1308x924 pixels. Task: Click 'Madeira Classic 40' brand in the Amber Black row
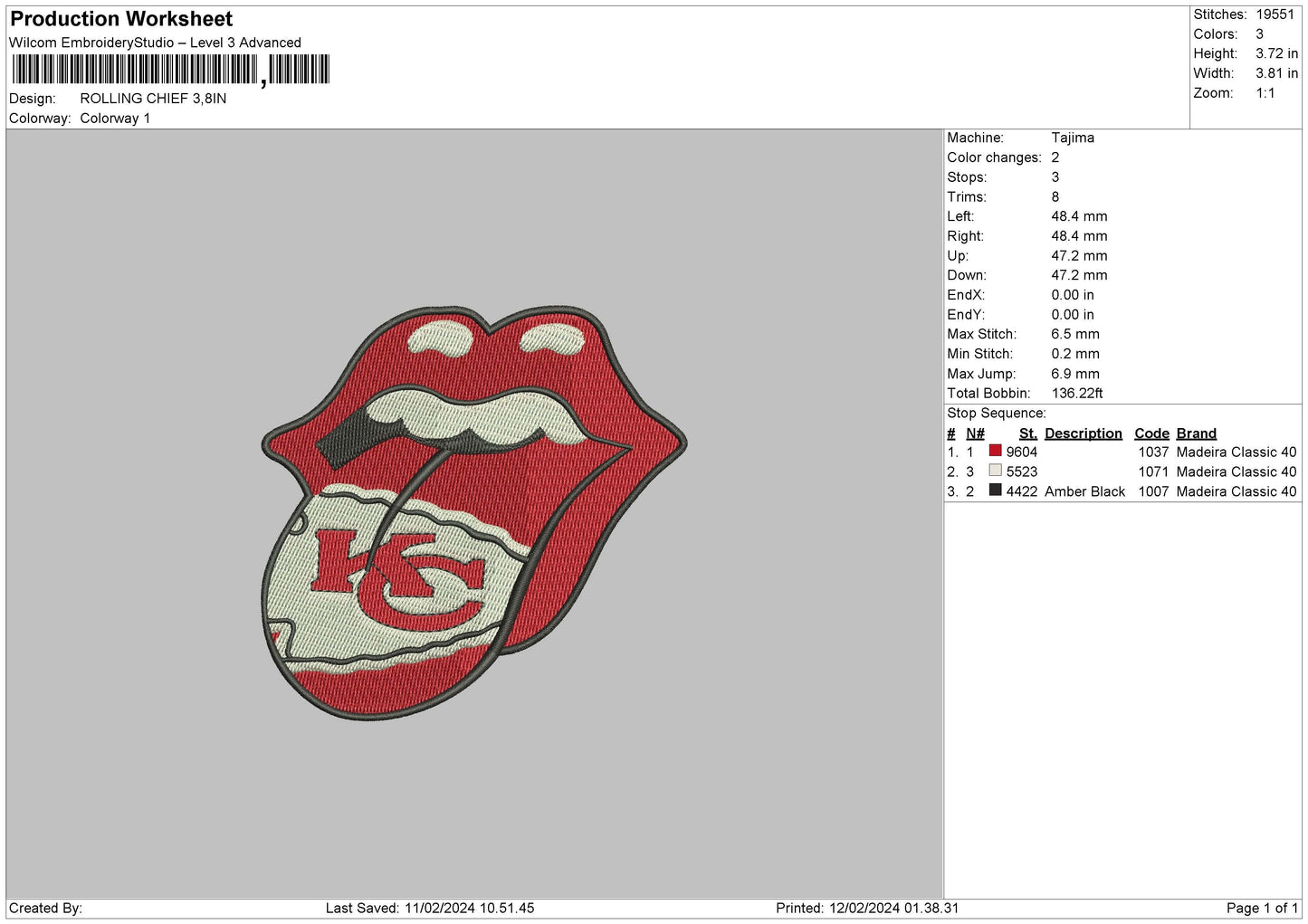(1236, 491)
